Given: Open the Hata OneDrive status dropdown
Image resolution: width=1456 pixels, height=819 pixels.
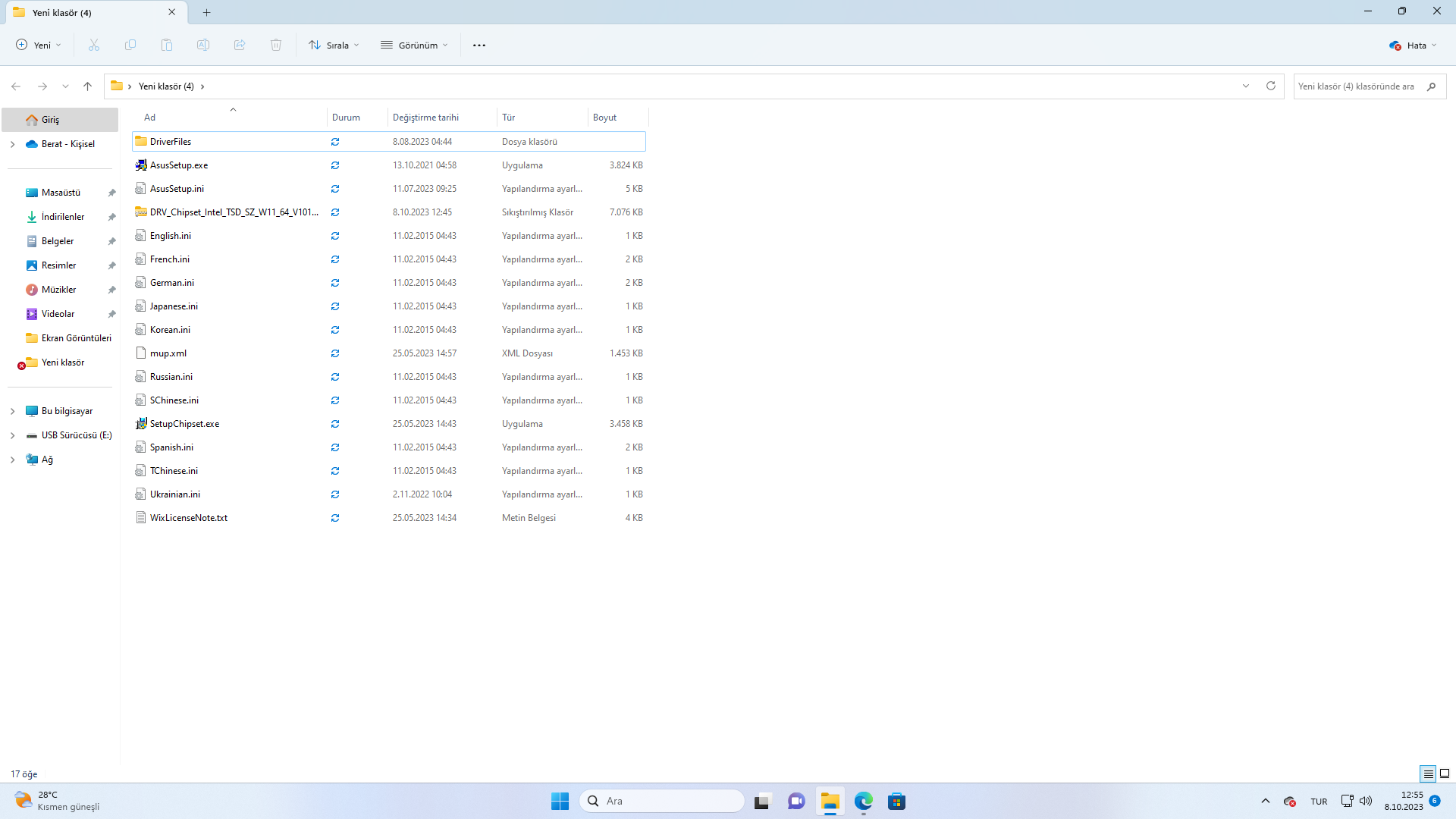Looking at the screenshot, I should coord(1414,45).
